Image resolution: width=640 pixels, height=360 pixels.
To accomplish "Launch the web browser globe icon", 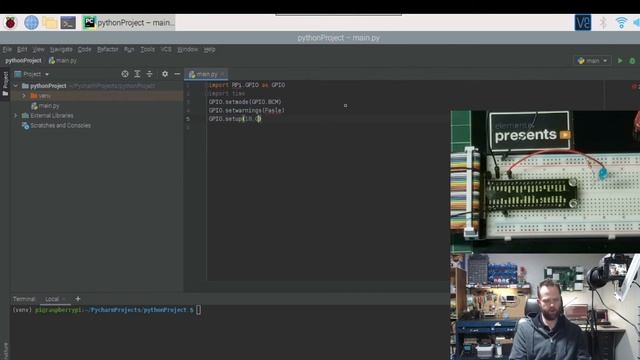I will coord(31,22).
